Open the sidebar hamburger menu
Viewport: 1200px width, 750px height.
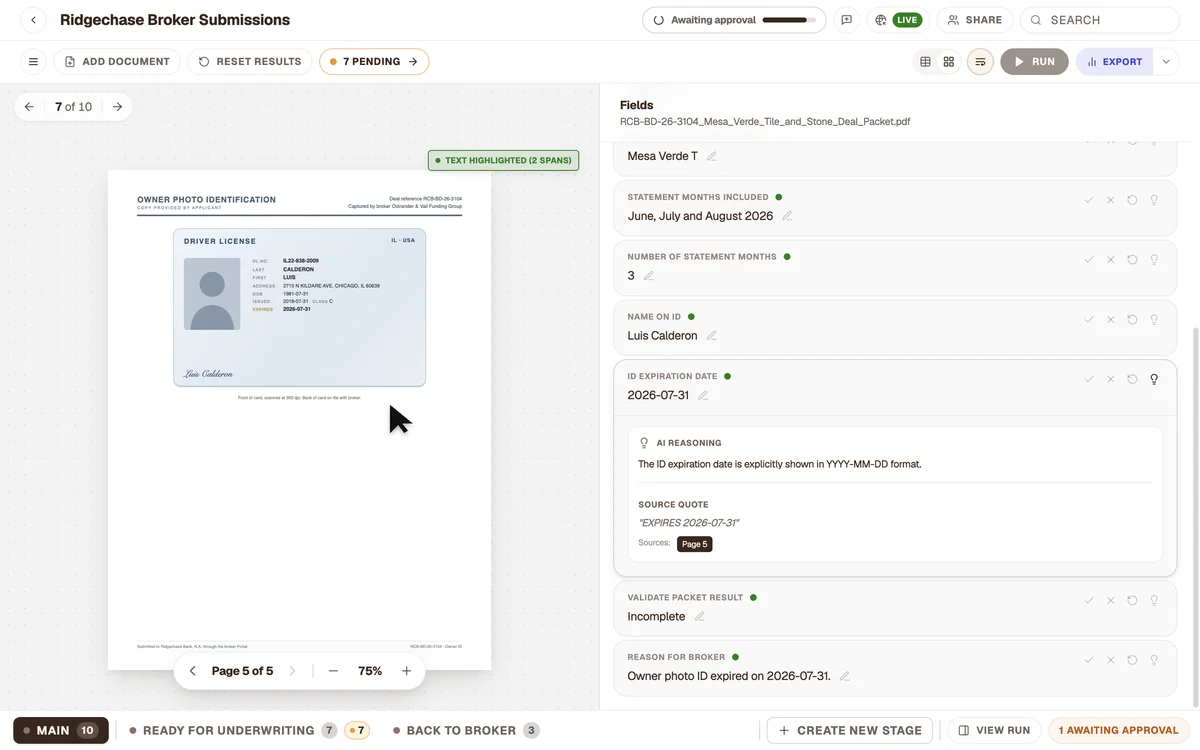point(33,62)
